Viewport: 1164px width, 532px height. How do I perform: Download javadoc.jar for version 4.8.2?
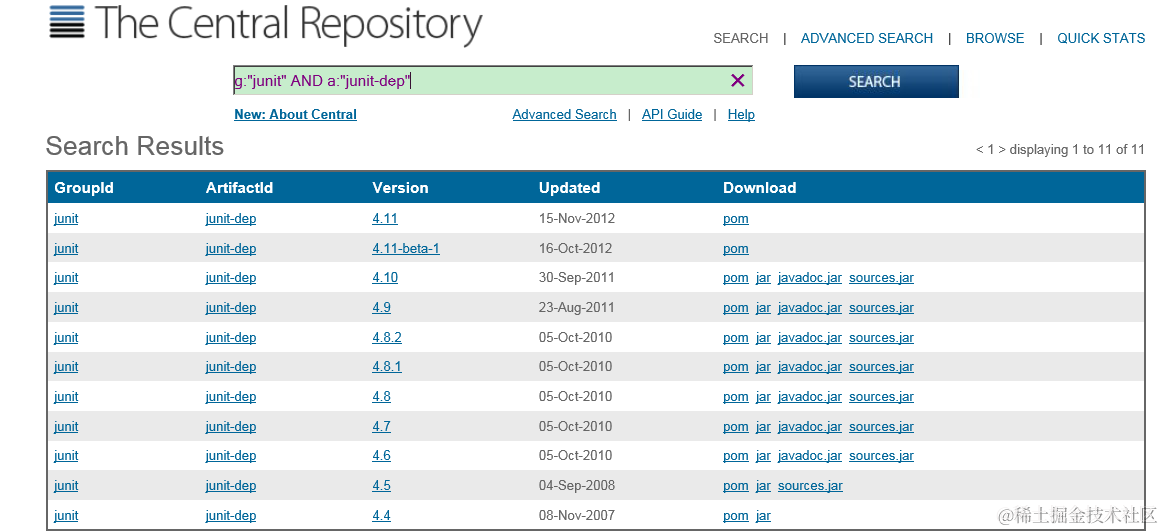coord(810,338)
